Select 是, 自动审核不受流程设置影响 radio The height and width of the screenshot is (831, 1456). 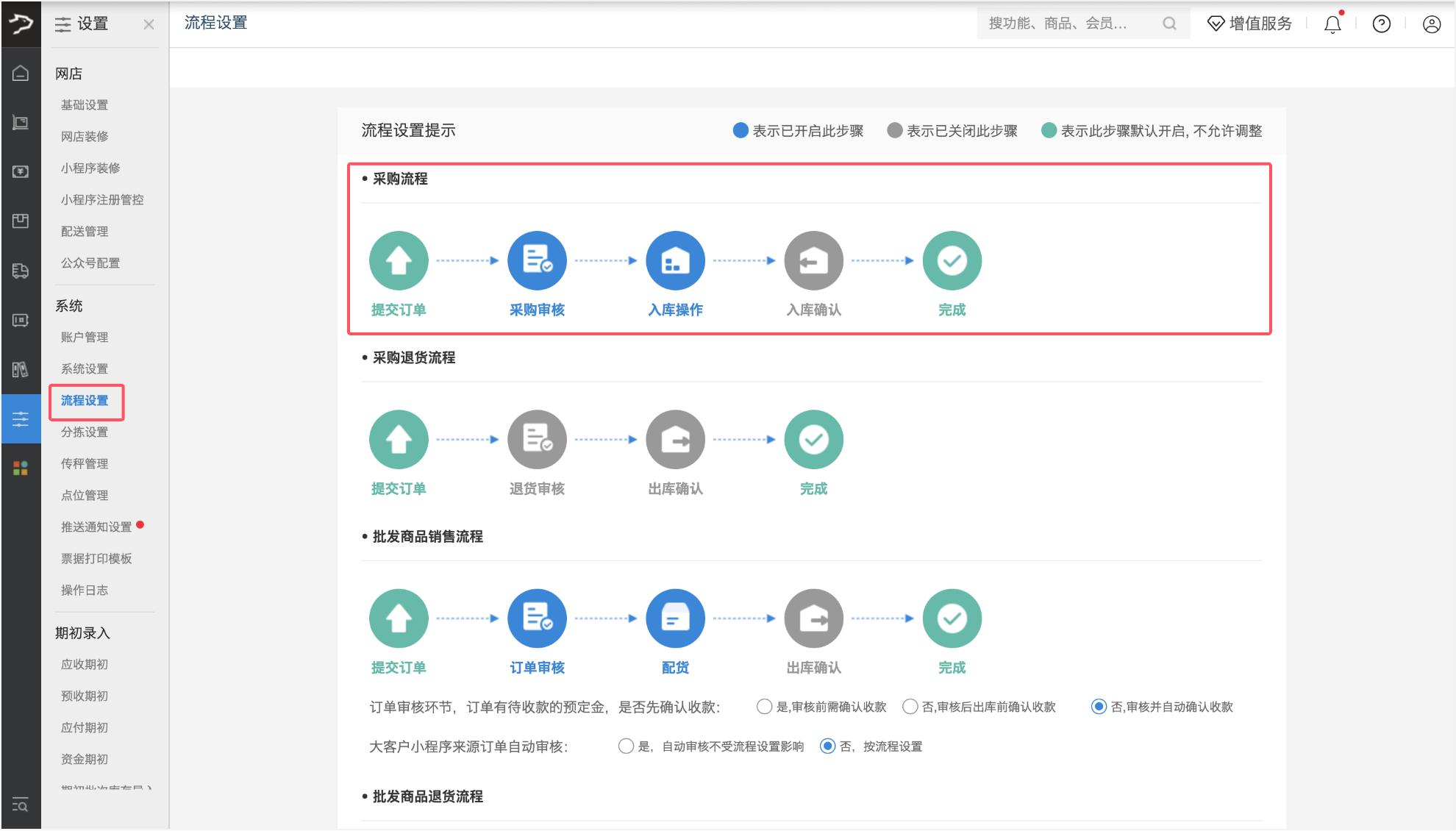[626, 746]
